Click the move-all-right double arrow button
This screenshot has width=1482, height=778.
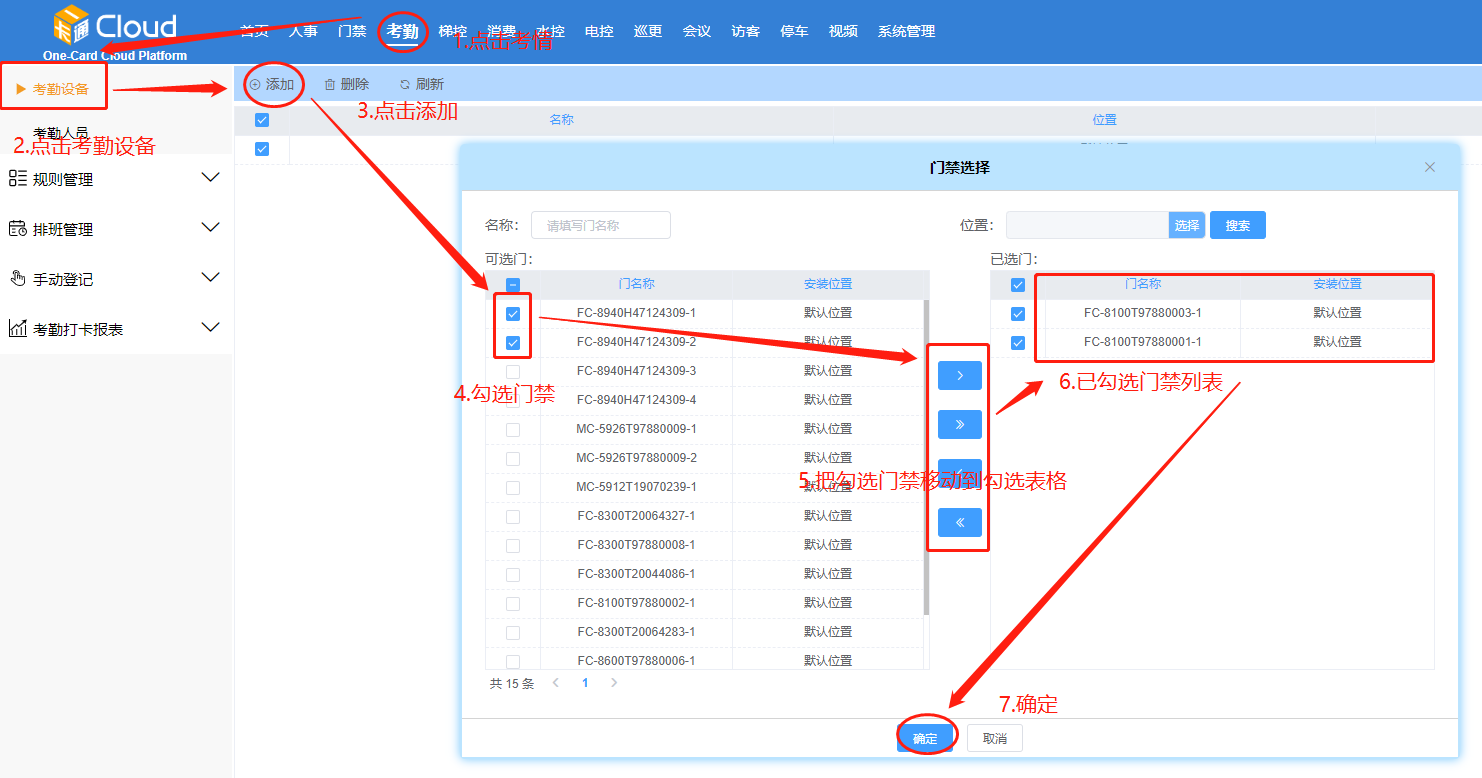click(959, 425)
